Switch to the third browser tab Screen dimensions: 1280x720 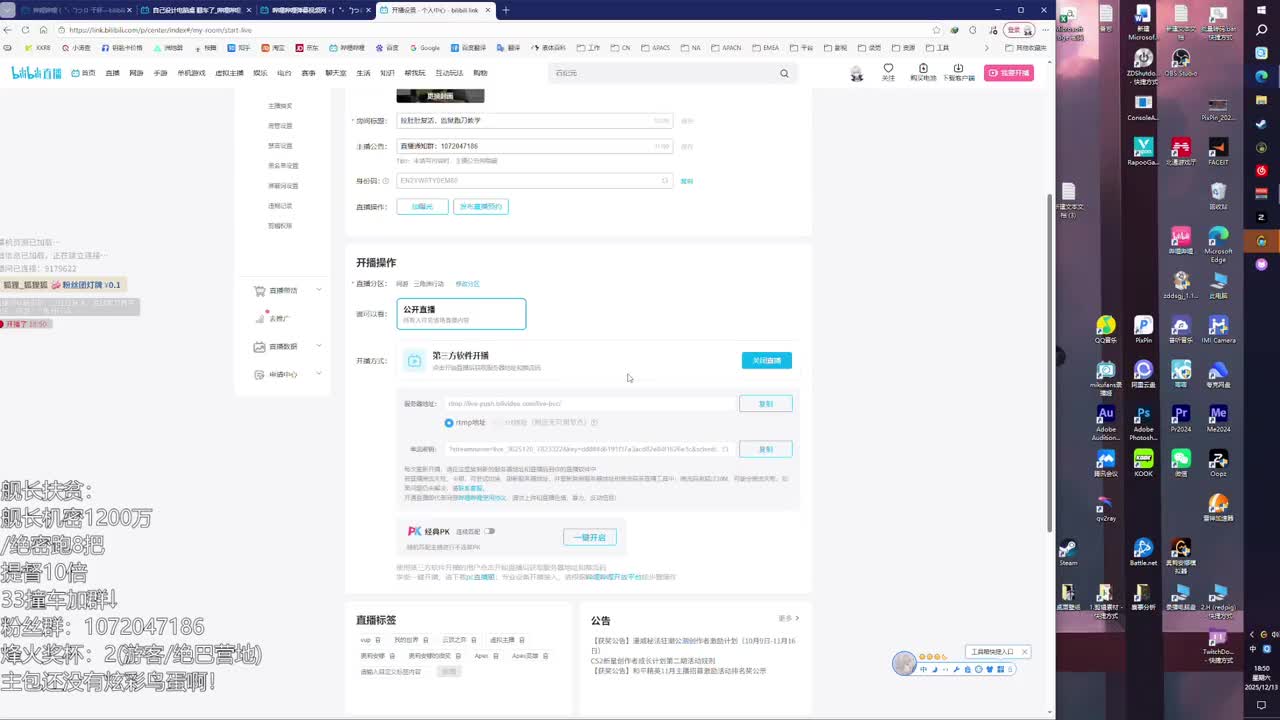313,10
